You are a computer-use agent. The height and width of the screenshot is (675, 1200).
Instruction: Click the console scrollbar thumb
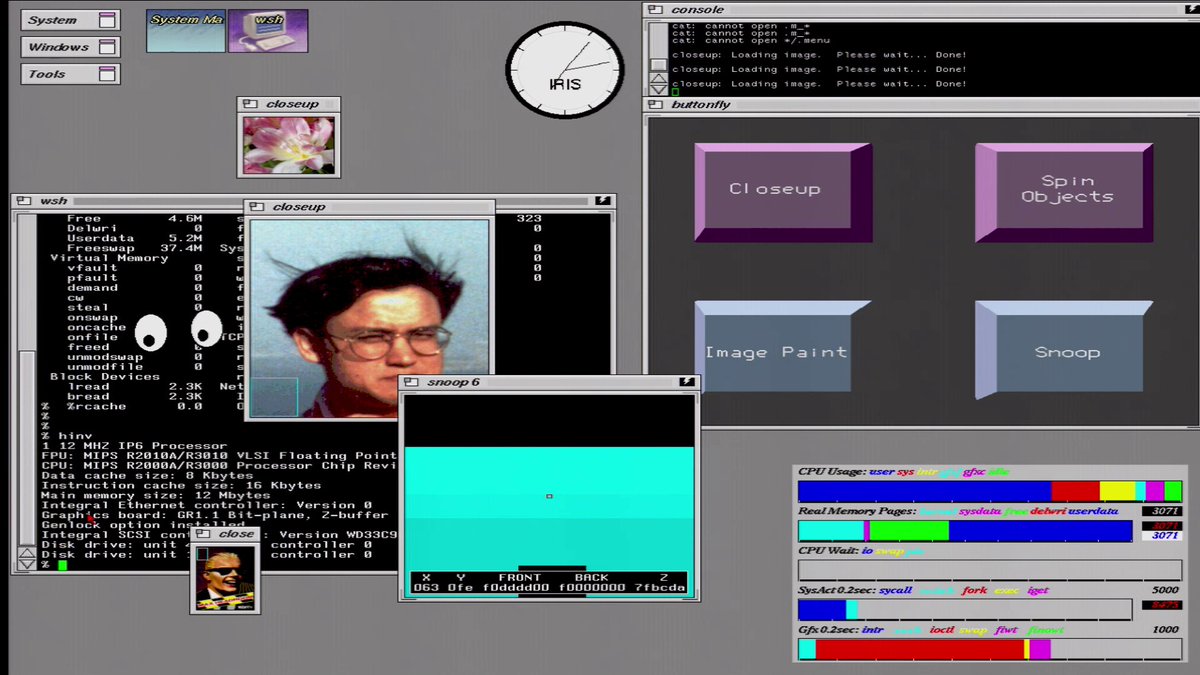(658, 64)
